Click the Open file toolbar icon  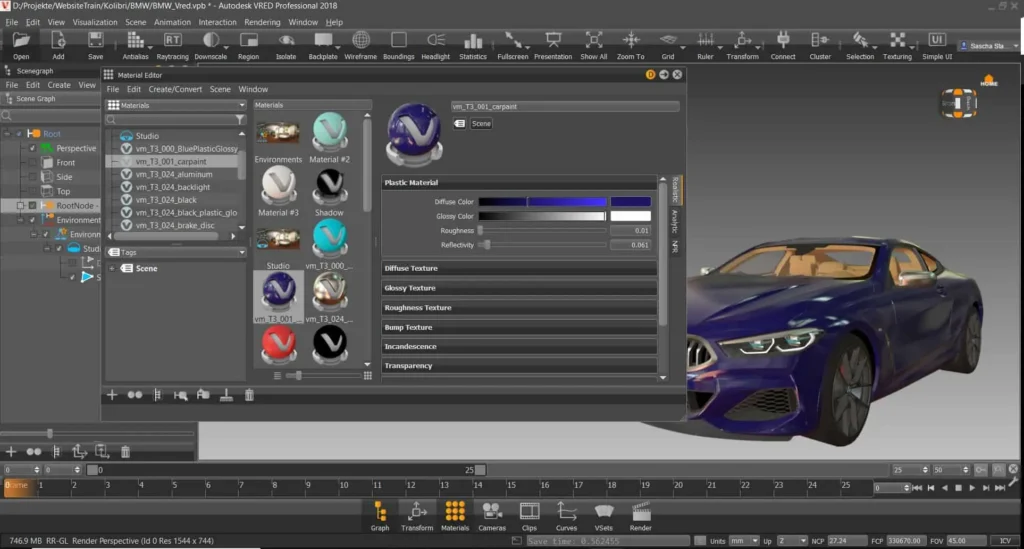point(21,40)
